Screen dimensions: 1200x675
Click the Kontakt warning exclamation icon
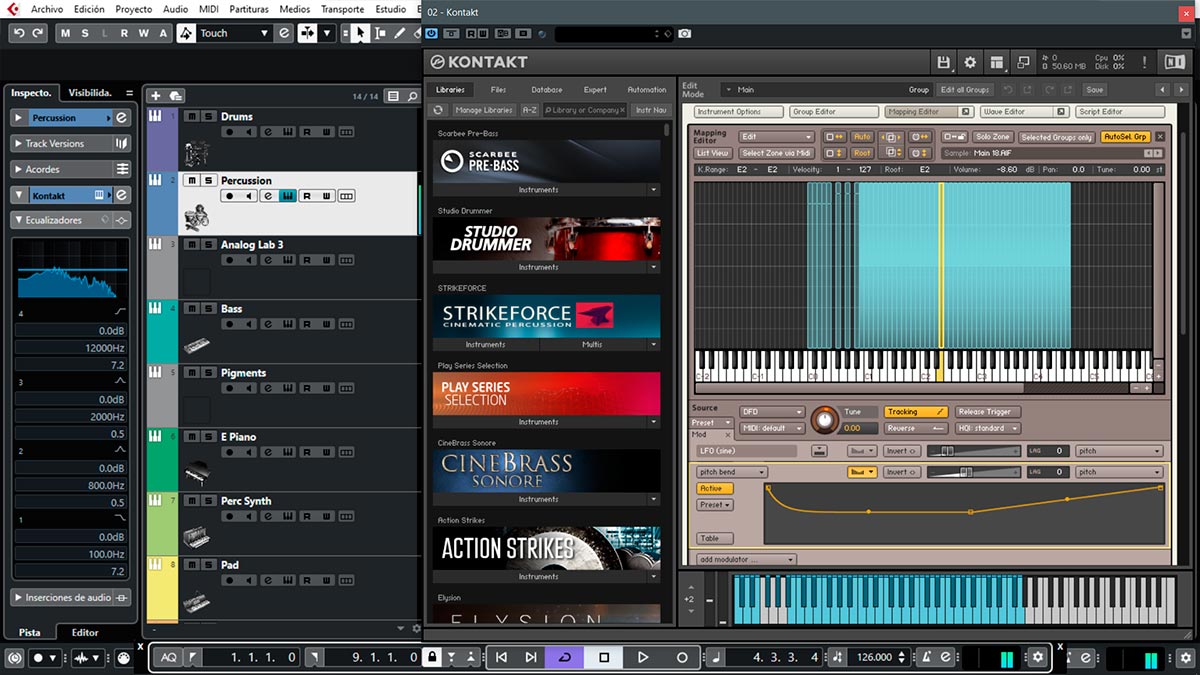pos(1145,62)
